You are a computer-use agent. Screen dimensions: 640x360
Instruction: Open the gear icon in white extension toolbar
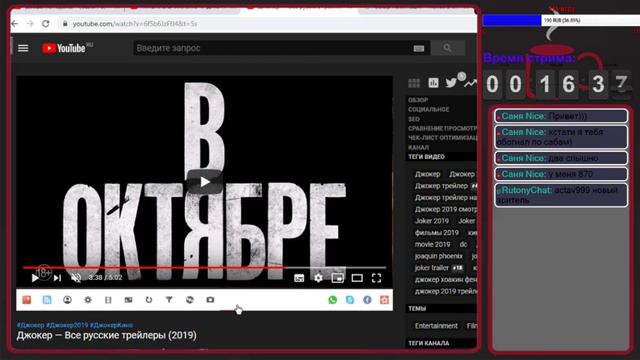(88, 300)
